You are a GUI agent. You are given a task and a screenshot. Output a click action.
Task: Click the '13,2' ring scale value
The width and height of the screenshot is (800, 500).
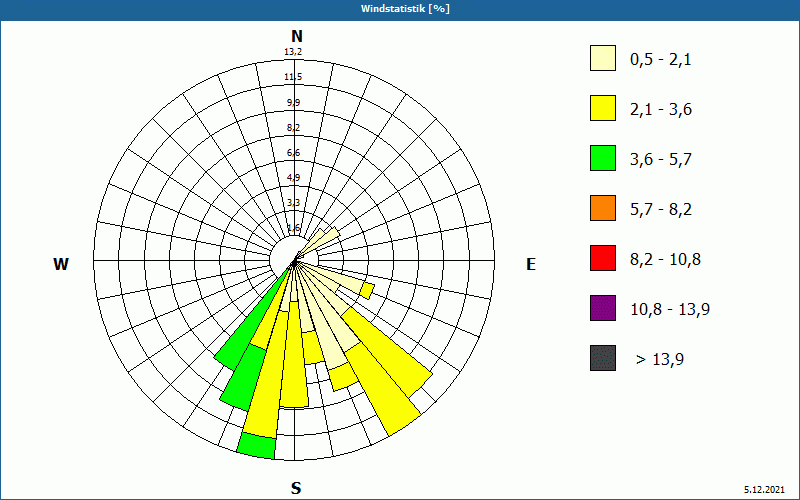coord(293,52)
